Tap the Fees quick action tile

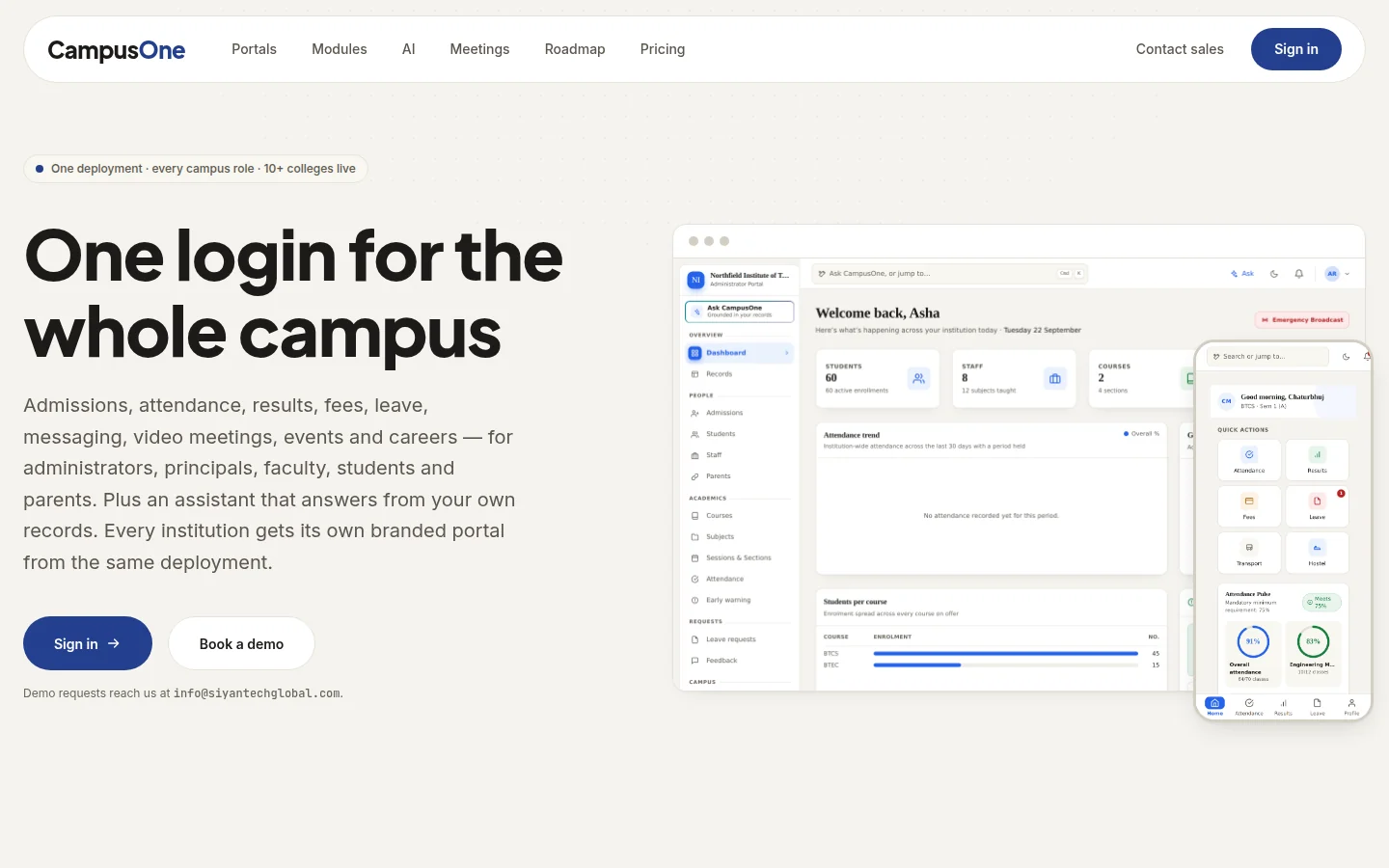(1249, 505)
